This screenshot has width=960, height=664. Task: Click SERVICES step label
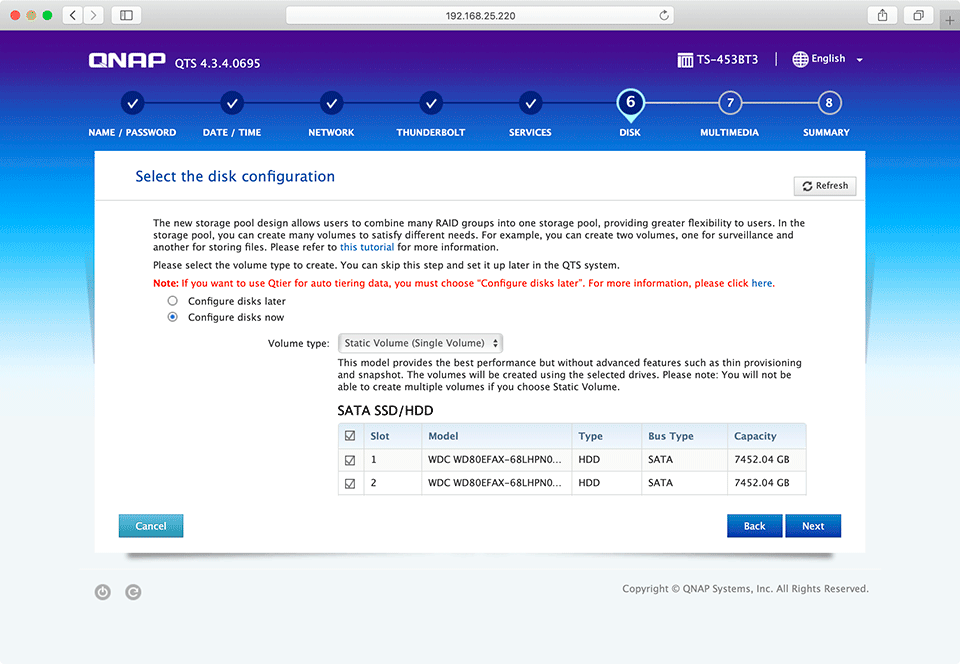point(530,132)
